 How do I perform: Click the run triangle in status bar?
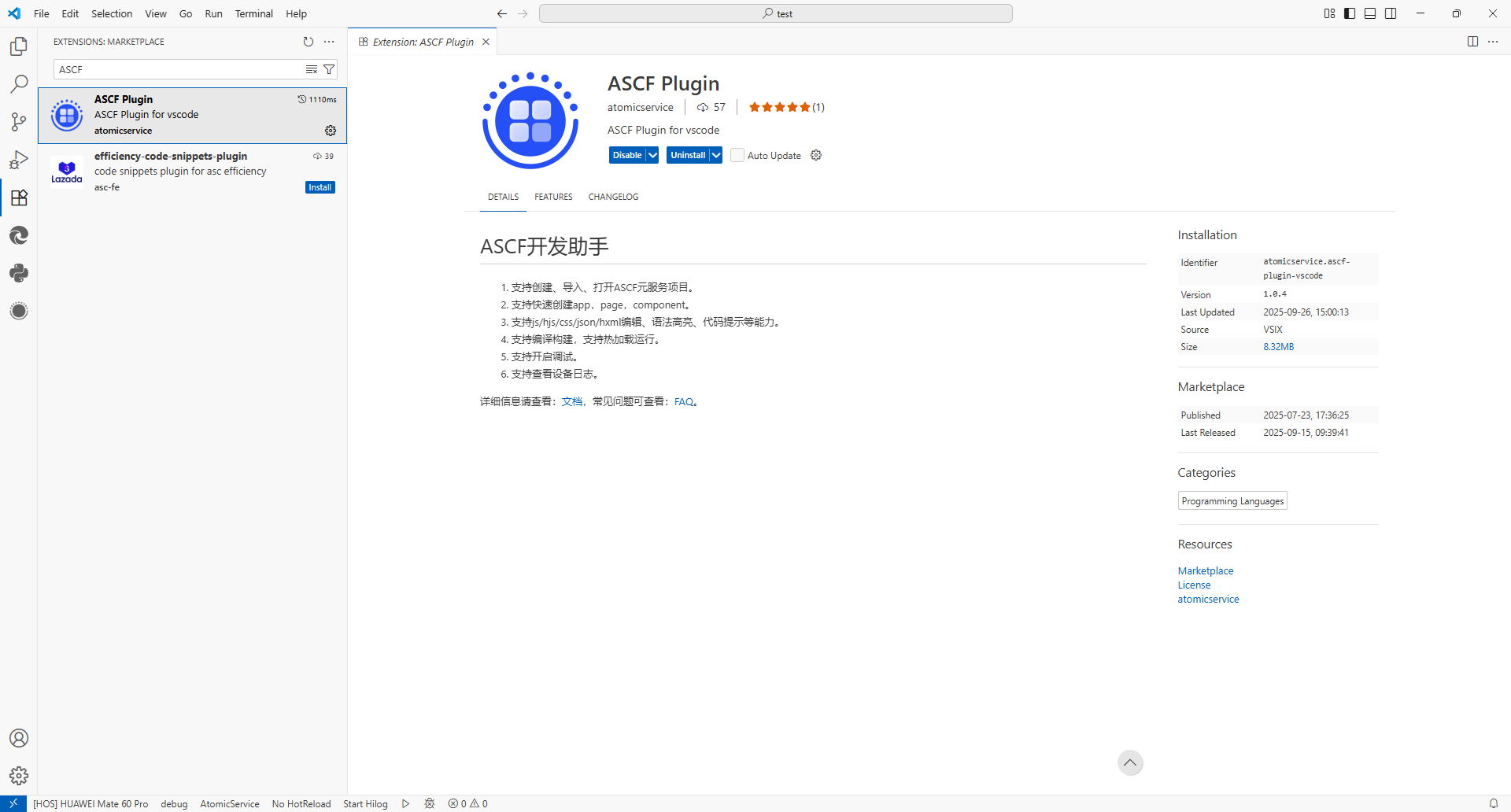pos(405,803)
